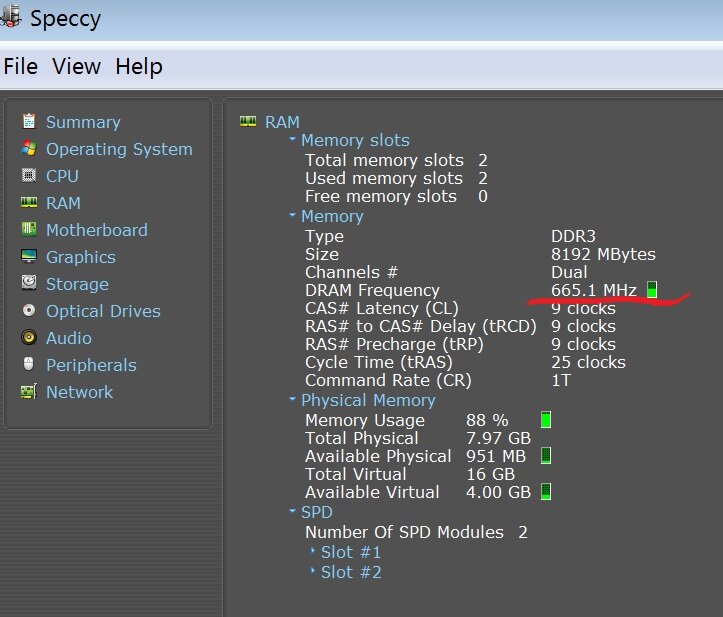The width and height of the screenshot is (723, 617).
Task: Click the CPU chip icon
Action: [29, 175]
